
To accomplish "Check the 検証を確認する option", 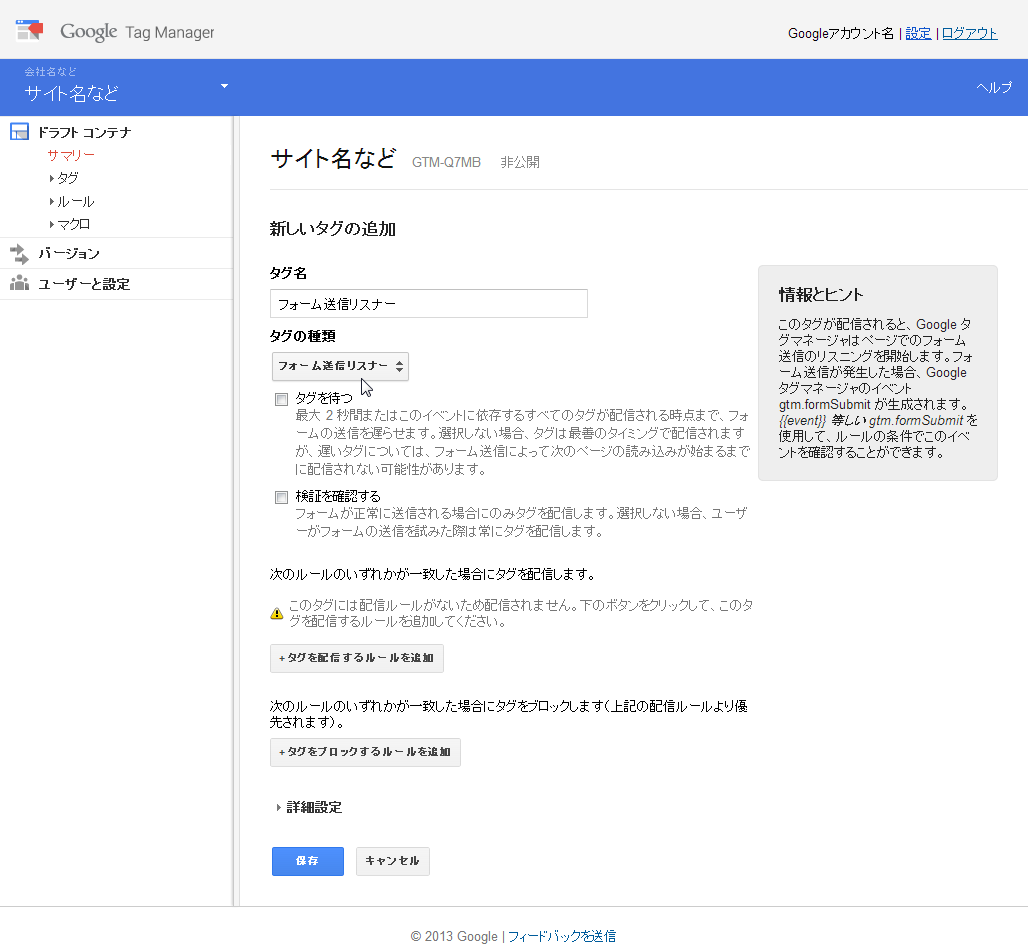I will point(281,497).
